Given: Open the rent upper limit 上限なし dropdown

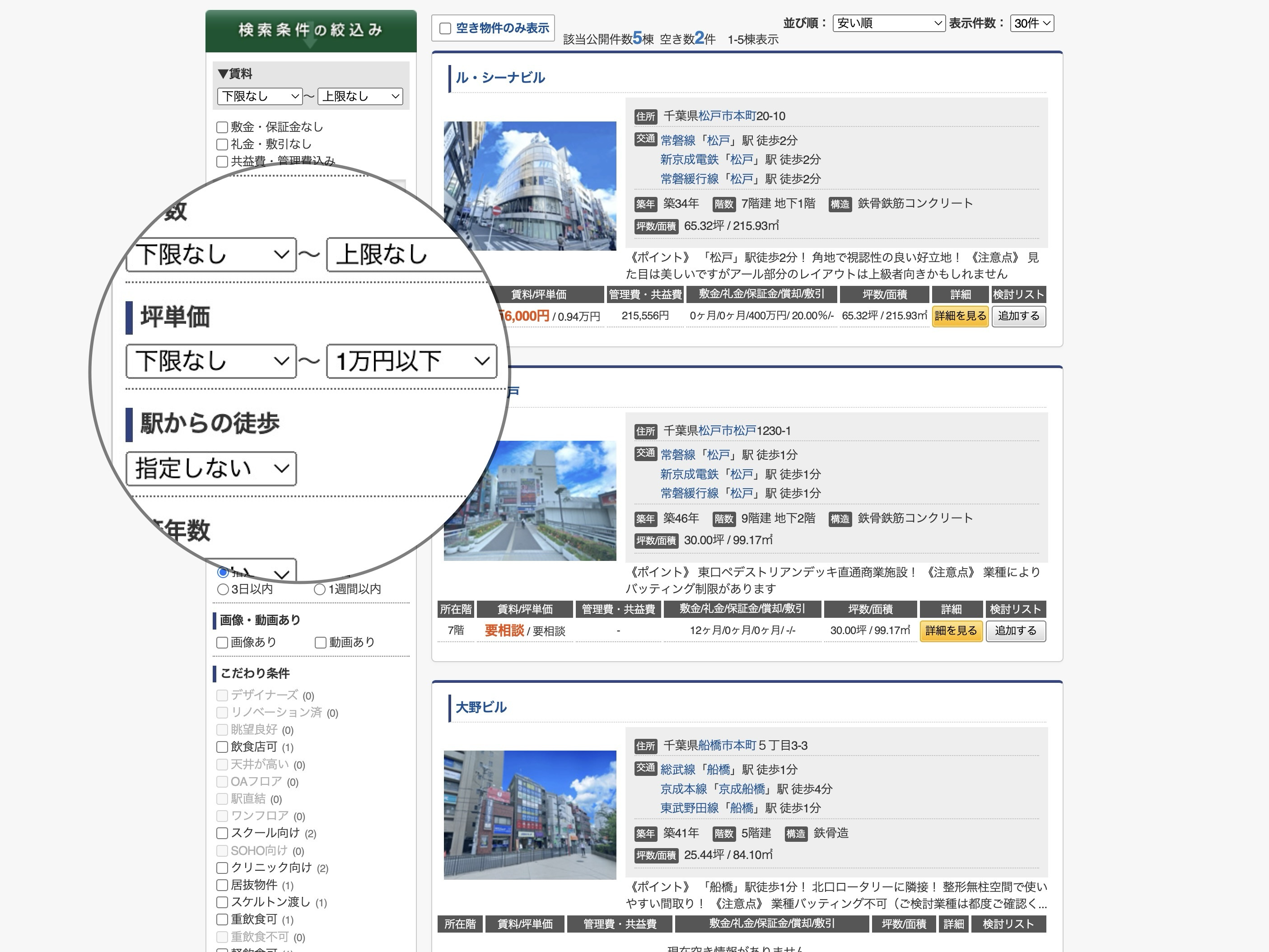Looking at the screenshot, I should coord(360,96).
